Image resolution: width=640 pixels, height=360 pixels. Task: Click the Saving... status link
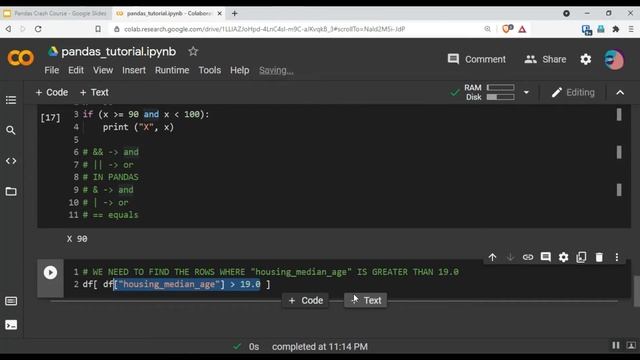(x=276, y=70)
